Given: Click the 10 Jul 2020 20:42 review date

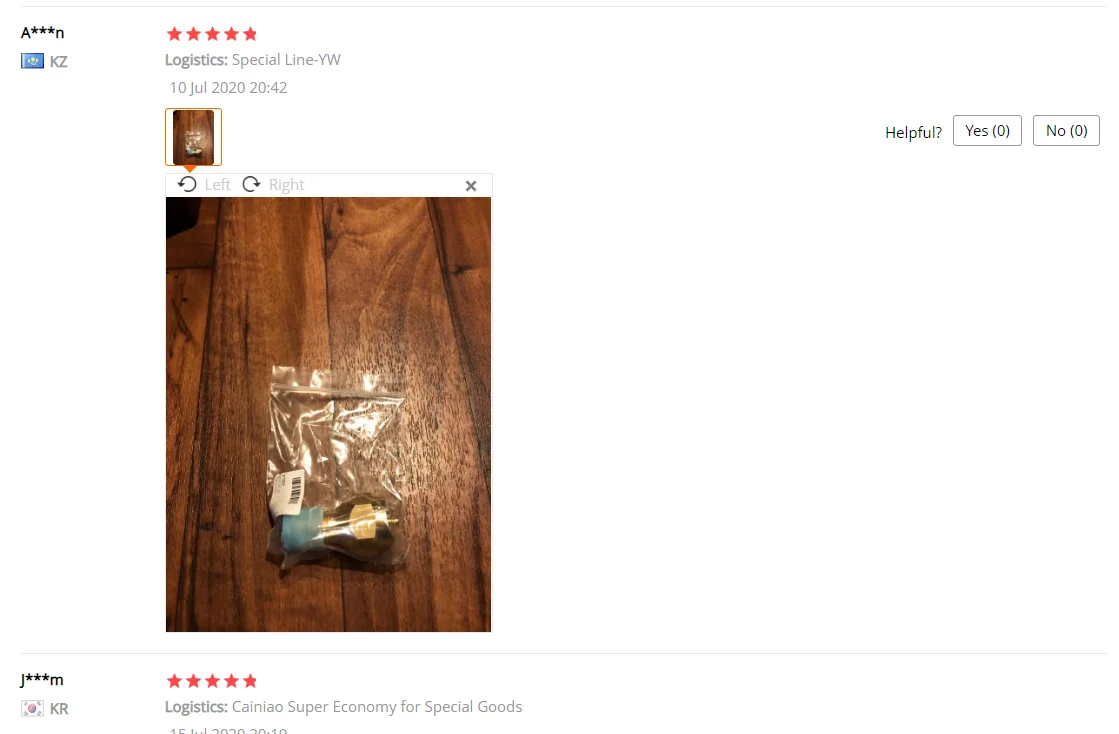Looking at the screenshot, I should (228, 88).
